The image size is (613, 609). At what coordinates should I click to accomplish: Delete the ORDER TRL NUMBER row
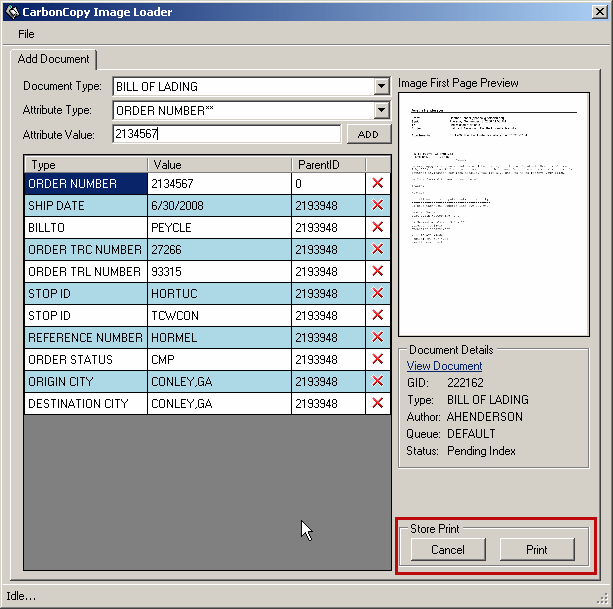click(x=377, y=272)
